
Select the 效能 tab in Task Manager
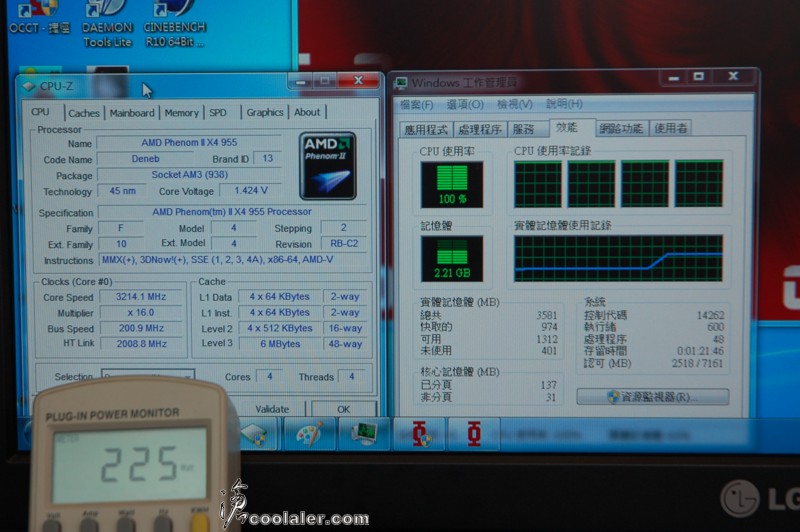point(566,128)
